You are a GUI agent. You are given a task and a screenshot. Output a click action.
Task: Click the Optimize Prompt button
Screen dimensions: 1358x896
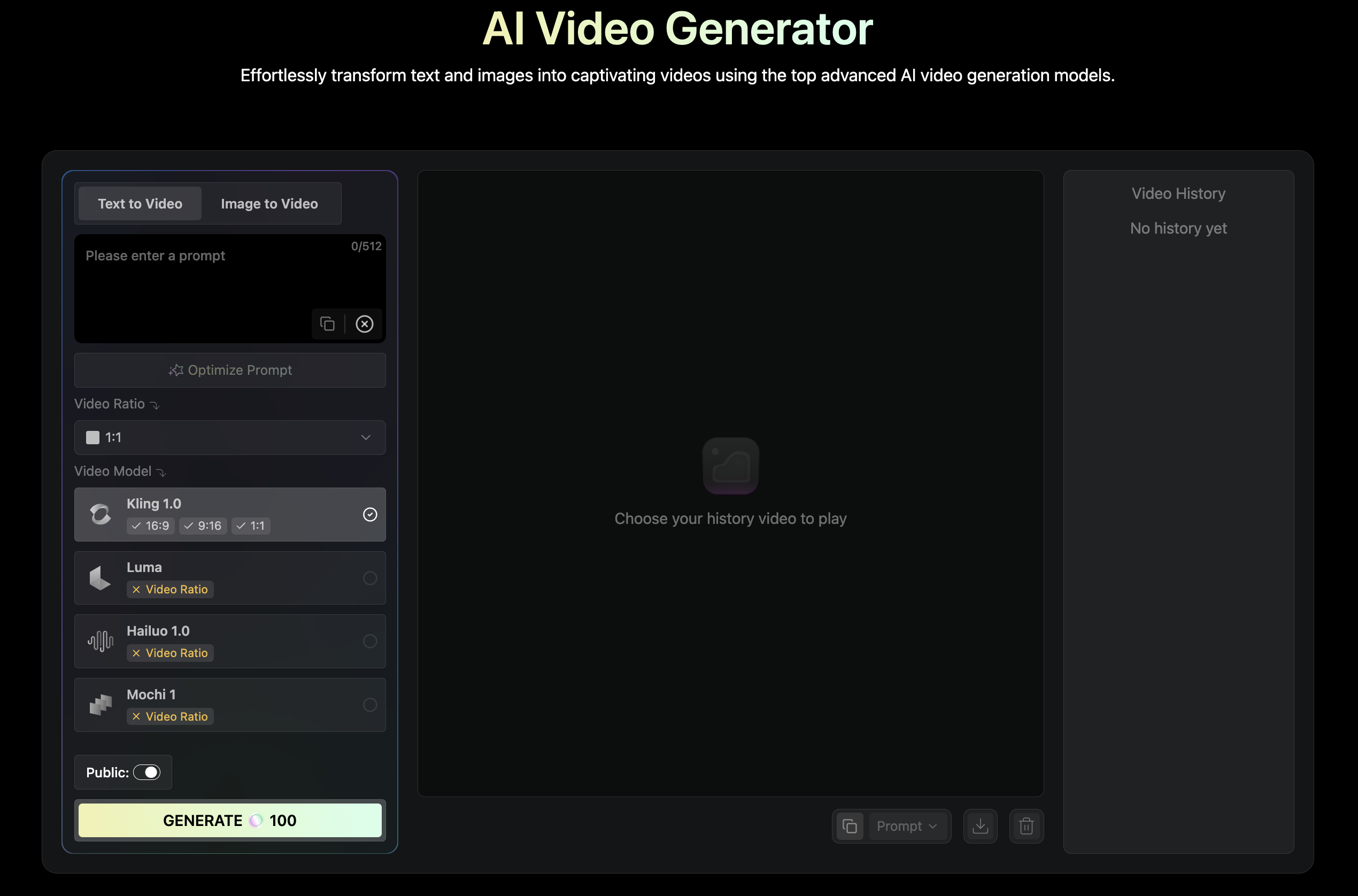click(230, 370)
